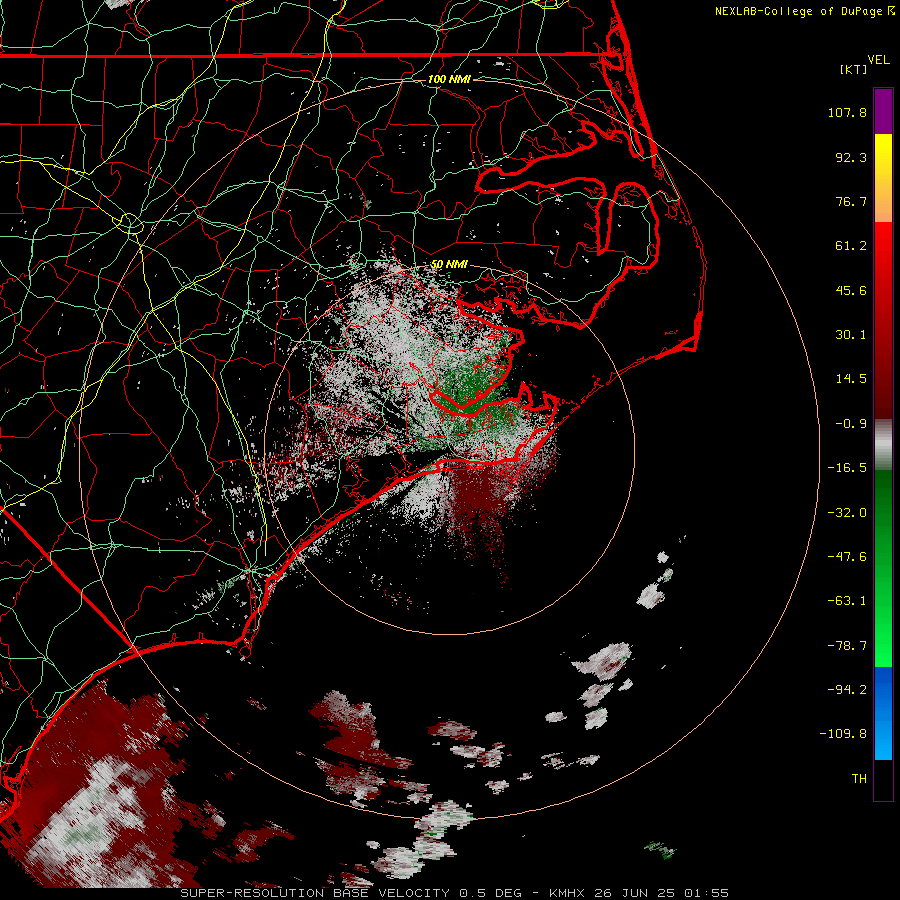Select the 92.3 legend value
This screenshot has height=900, width=900.
pos(851,157)
